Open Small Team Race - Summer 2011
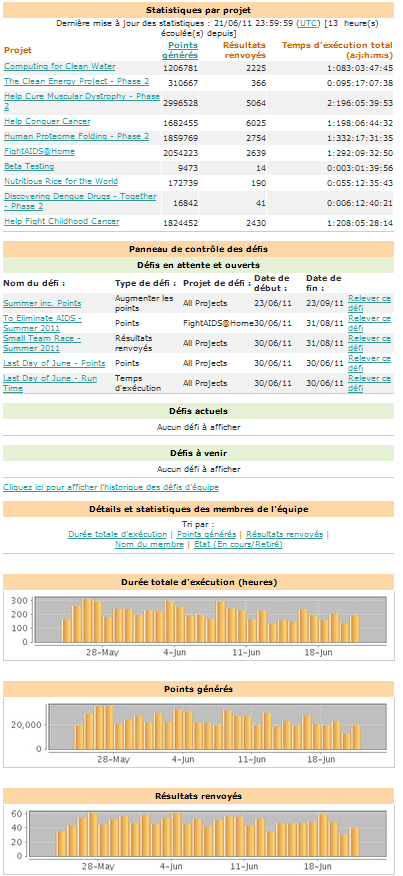This screenshot has height=876, width=403. pos(42,343)
